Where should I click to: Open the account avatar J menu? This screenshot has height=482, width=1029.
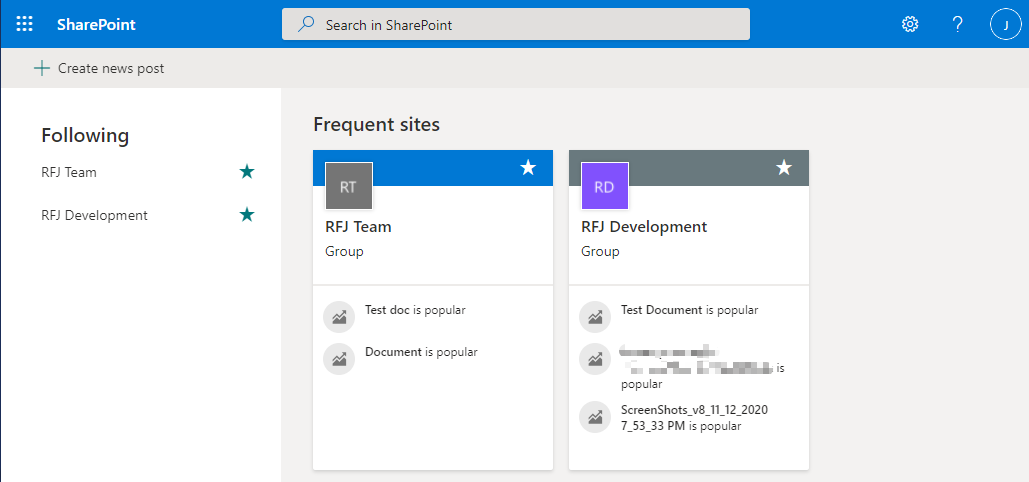tap(1005, 25)
